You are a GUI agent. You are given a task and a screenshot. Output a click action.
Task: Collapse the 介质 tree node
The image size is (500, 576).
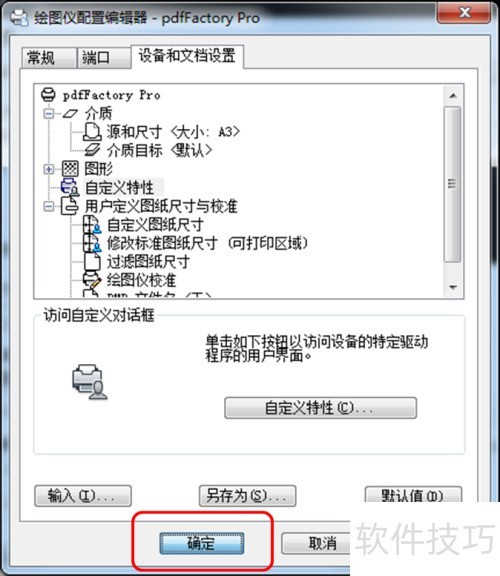(48, 114)
